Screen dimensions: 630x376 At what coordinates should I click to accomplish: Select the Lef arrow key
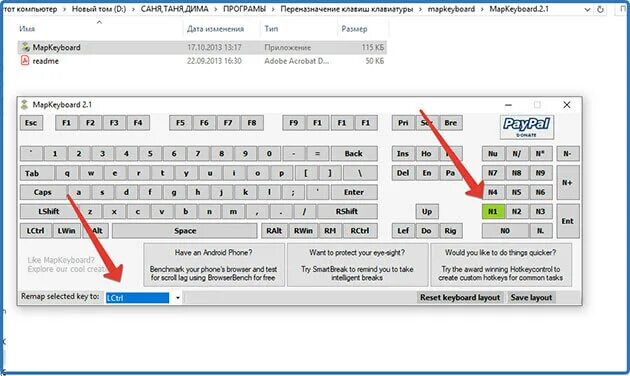pos(403,231)
